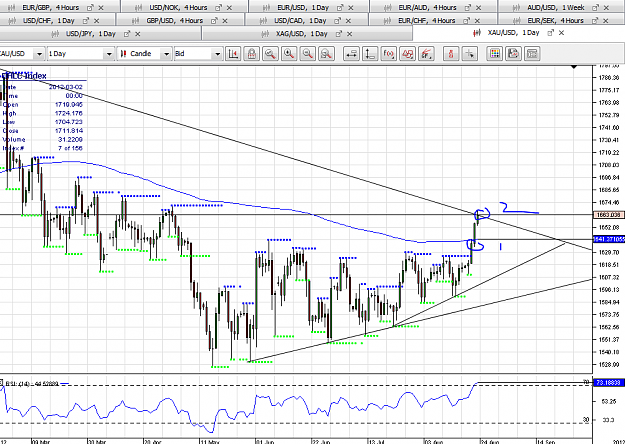The image size is (625, 444).
Task: Click the Open value 1718.946
Action: pos(69,104)
